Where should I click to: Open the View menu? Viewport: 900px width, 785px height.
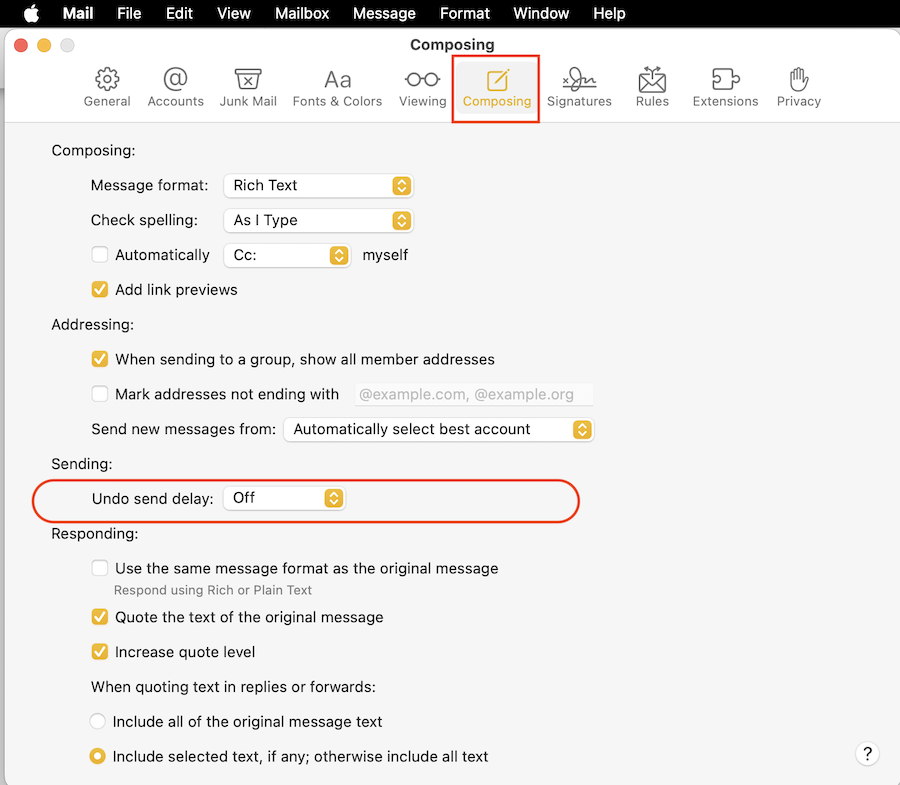click(x=234, y=13)
